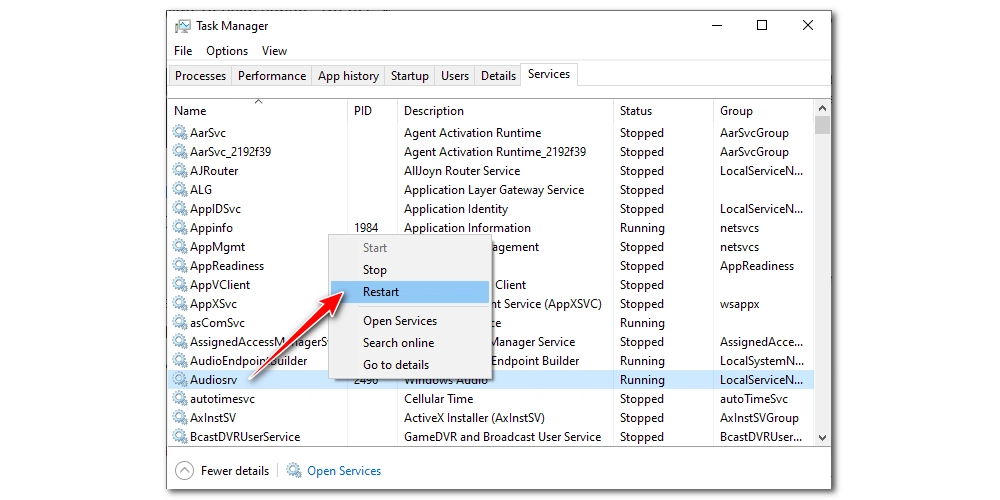
Task: Click the gear icon beside autotimesvc
Action: 180,399
